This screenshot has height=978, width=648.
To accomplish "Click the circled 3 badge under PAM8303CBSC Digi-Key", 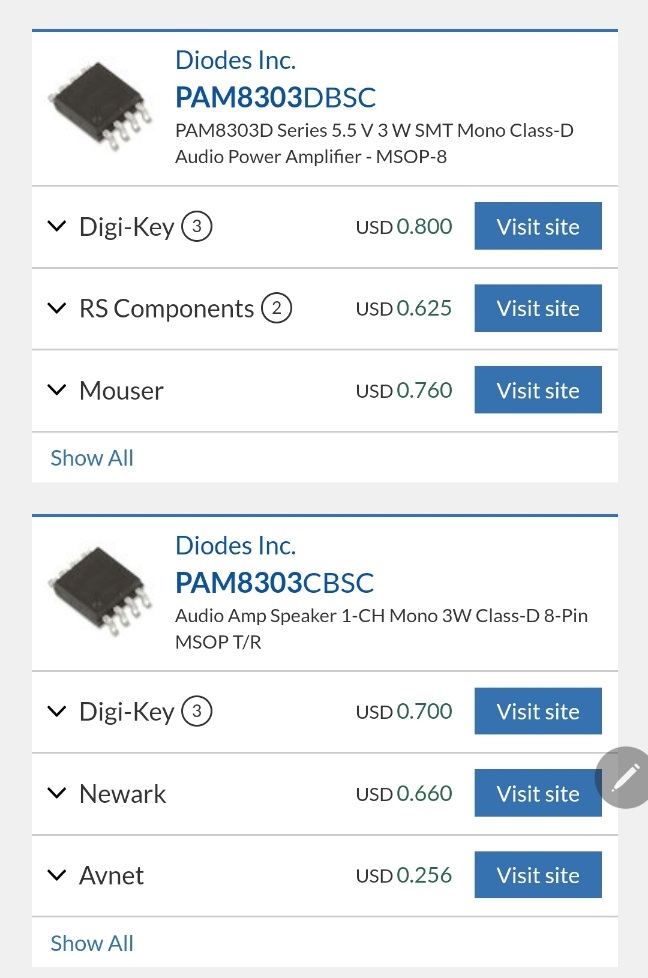I will 196,711.
